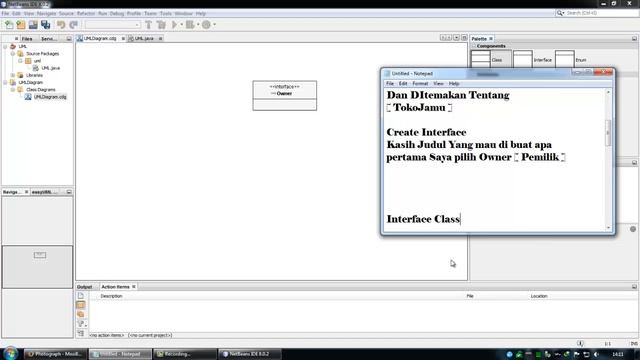Screen dimensions: 640x360
Task: Open the Run Project dropdown arrow
Action: (182, 25)
